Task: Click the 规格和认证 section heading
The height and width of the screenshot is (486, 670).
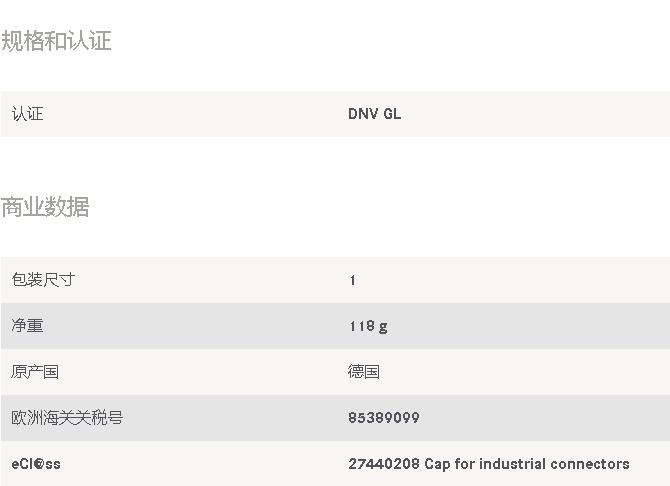Action: pyautogui.click(x=56, y=41)
